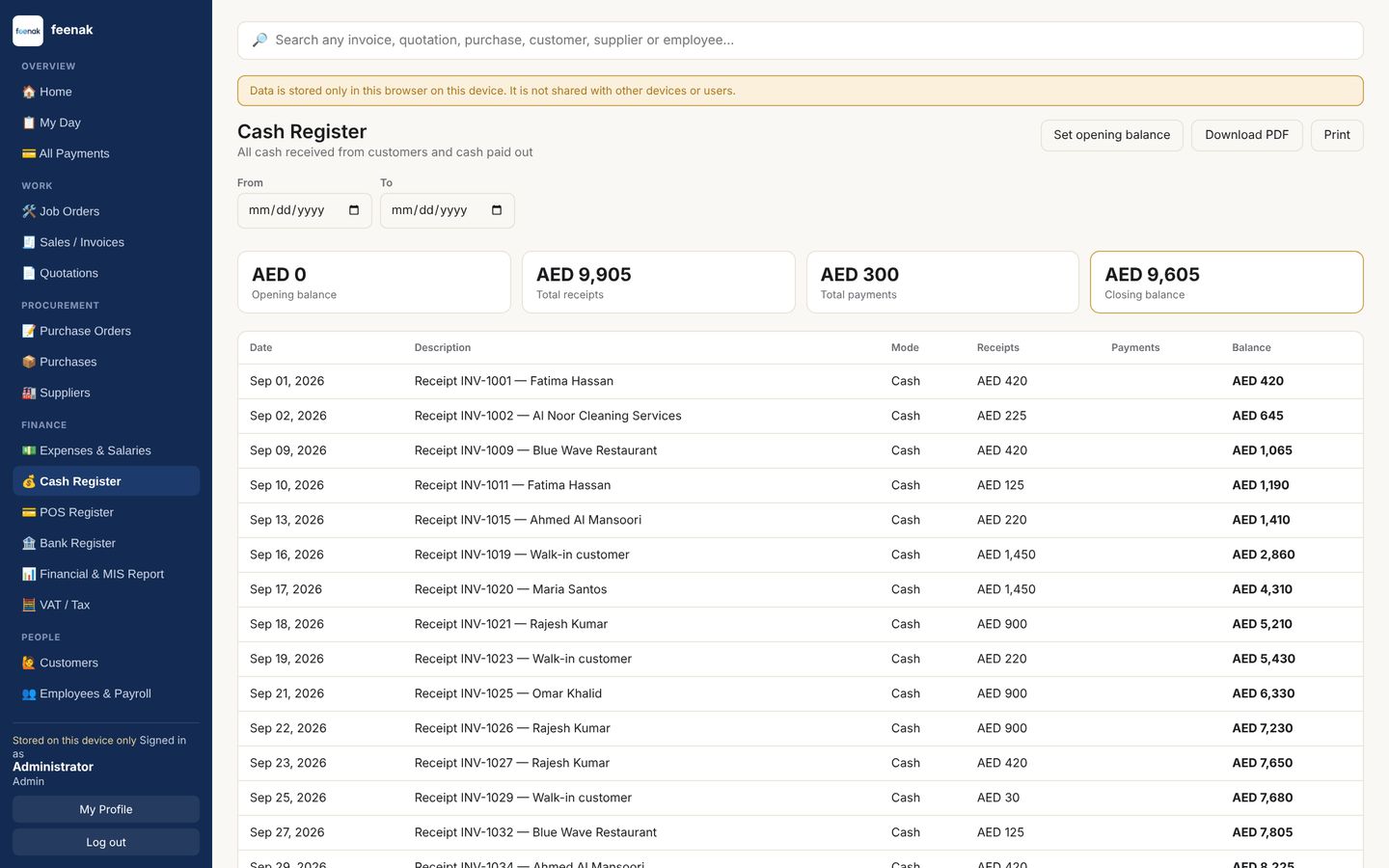Open the Suppliers factory icon
1389x868 pixels.
pos(29,393)
